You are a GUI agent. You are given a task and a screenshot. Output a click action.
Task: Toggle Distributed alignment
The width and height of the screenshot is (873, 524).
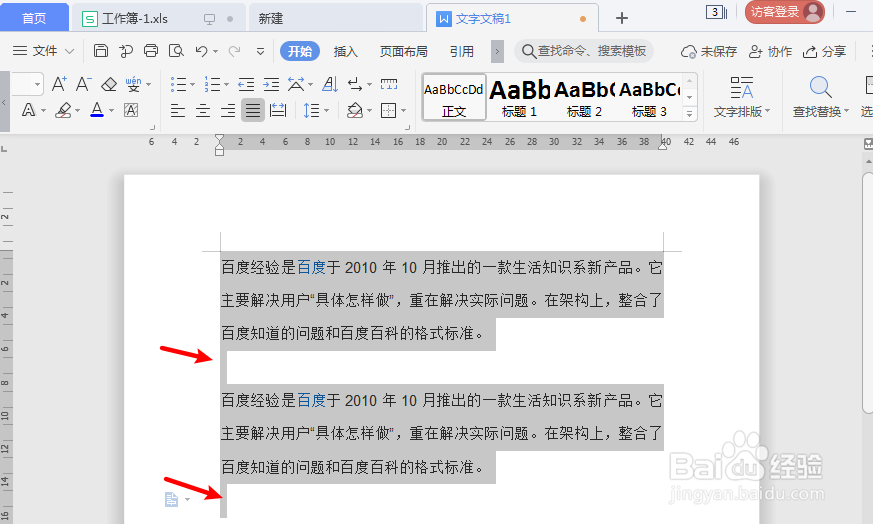[278, 110]
